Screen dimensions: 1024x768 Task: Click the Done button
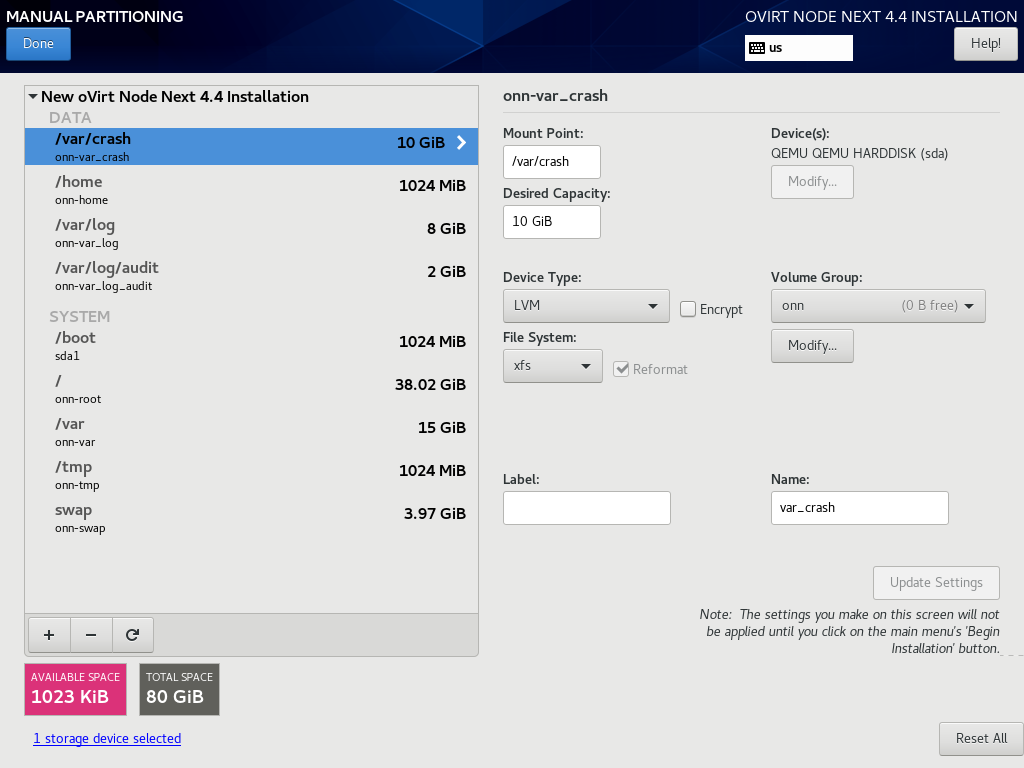click(x=39, y=44)
